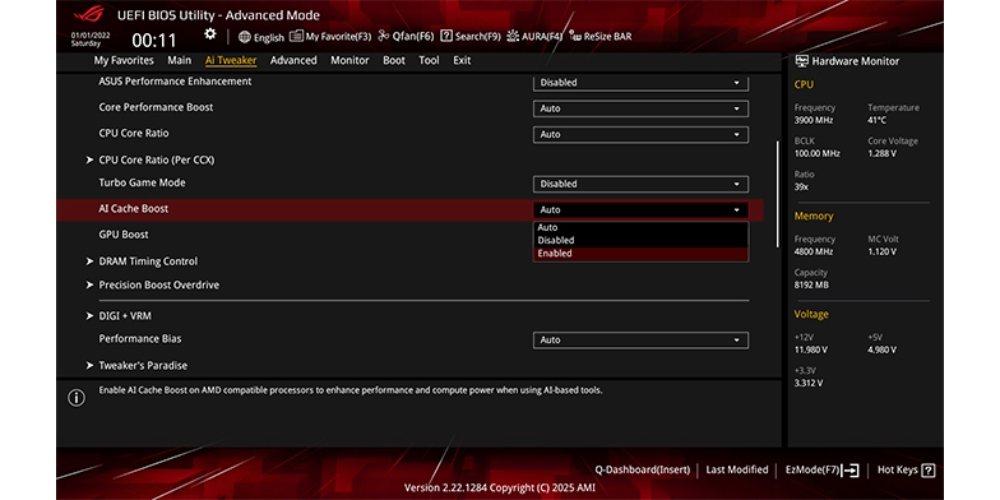This screenshot has height=500, width=1000.
Task: Click the info icon in help area
Action: pyautogui.click(x=77, y=399)
